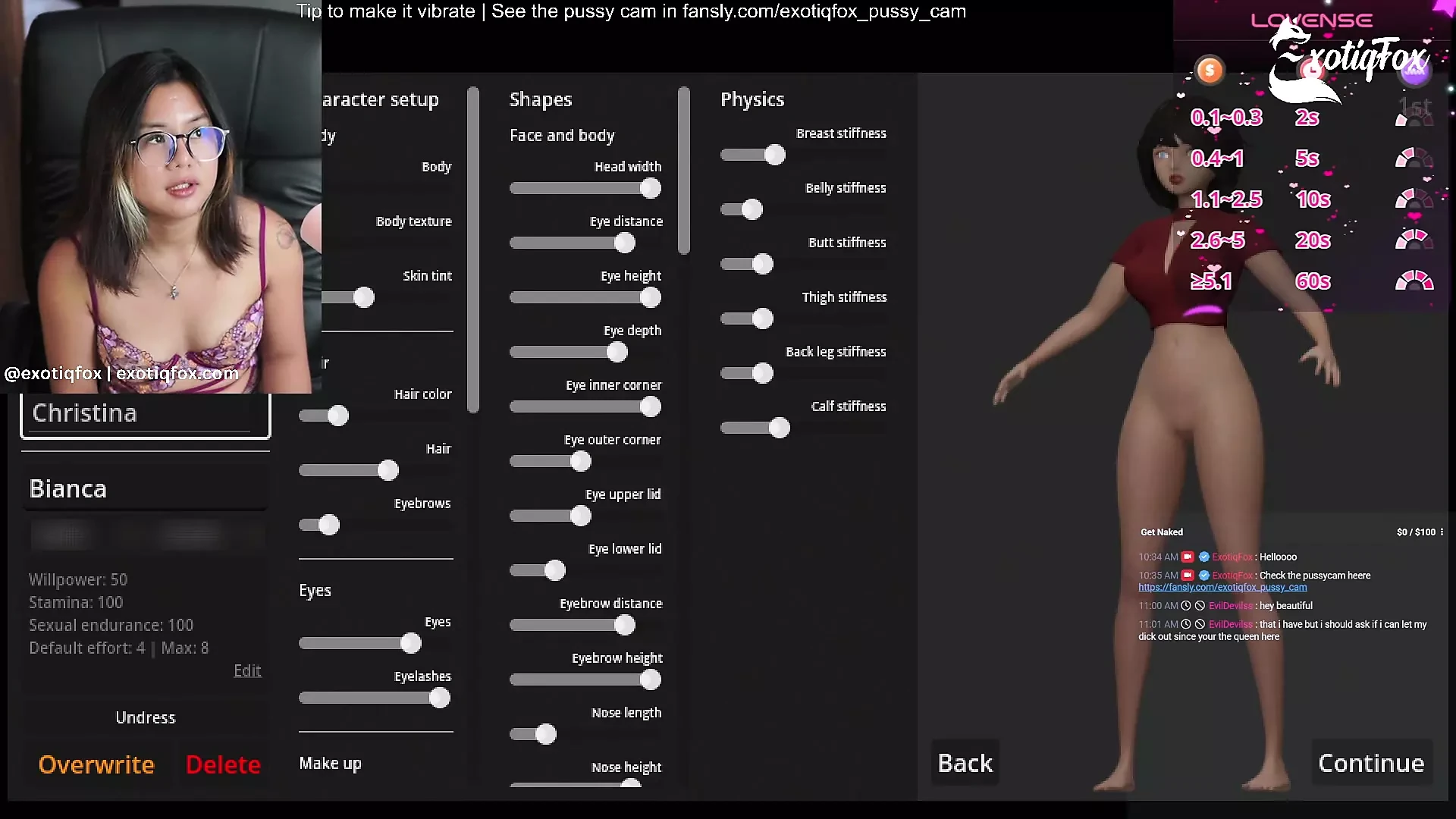This screenshot has width=1456, height=819.
Task: Click the verified badge next to ExotiqFox in chat
Action: coord(1203,557)
